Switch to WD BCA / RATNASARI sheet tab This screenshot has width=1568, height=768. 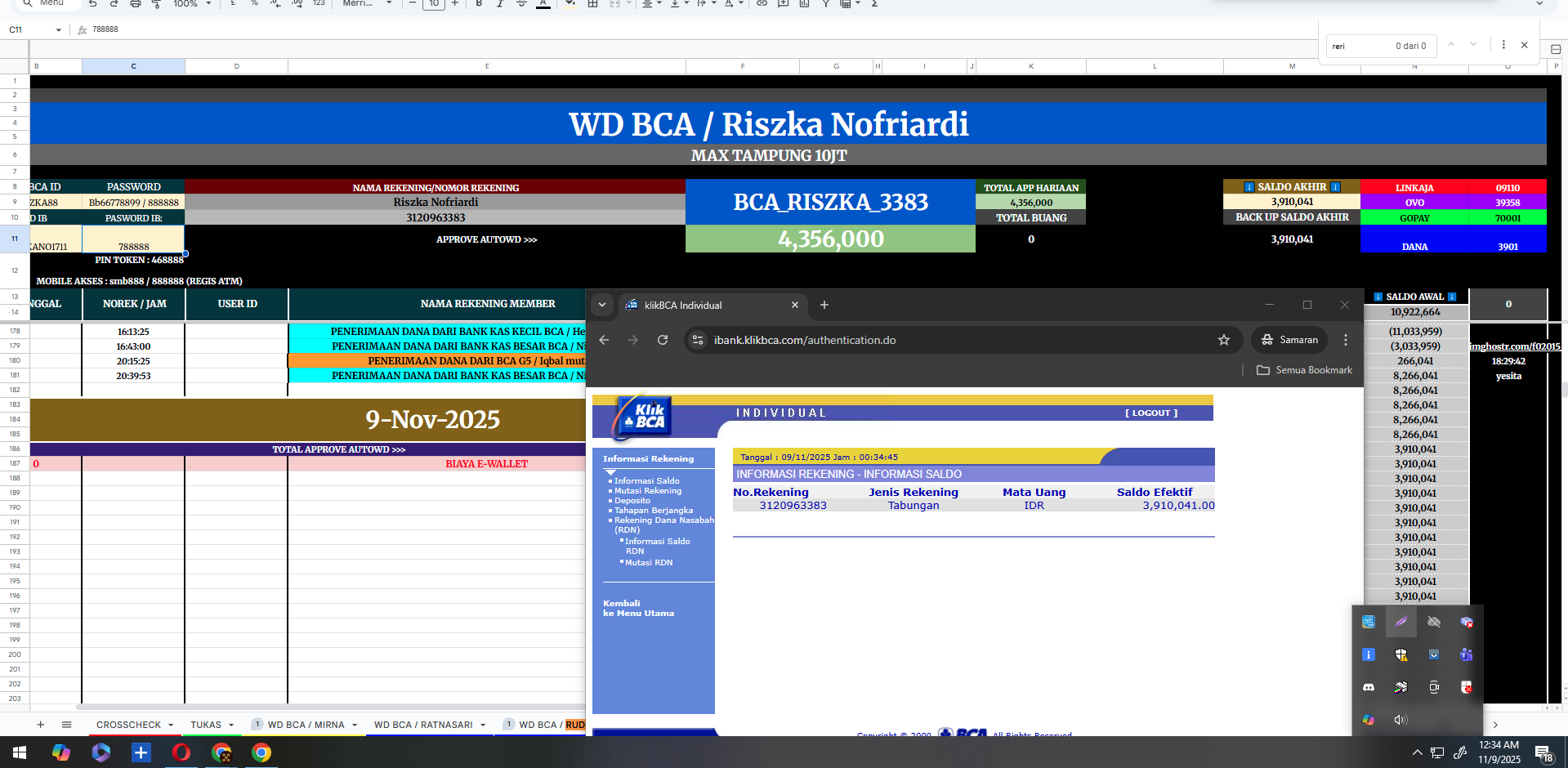[x=423, y=725]
